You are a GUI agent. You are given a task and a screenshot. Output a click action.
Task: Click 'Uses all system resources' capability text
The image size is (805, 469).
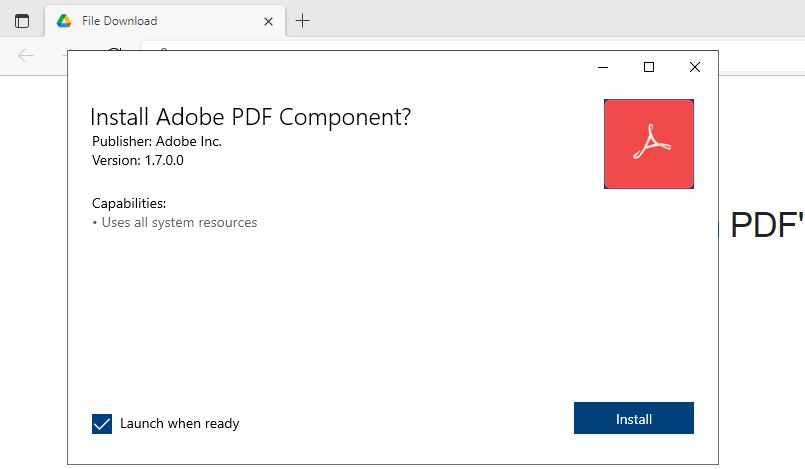click(x=179, y=223)
